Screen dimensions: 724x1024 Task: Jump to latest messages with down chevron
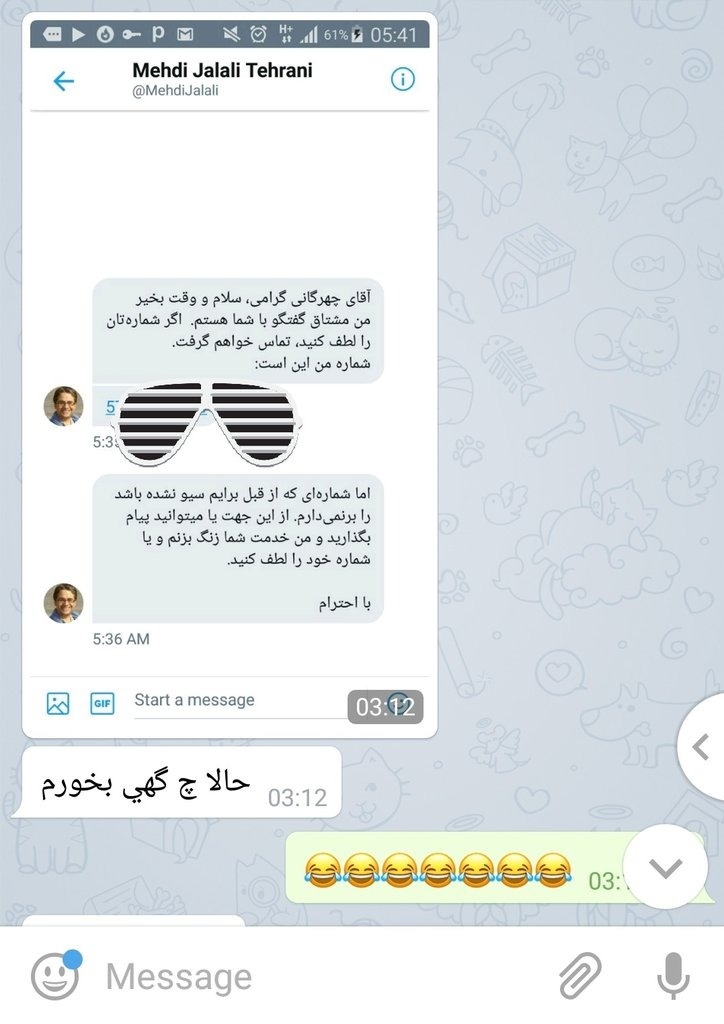pos(666,867)
